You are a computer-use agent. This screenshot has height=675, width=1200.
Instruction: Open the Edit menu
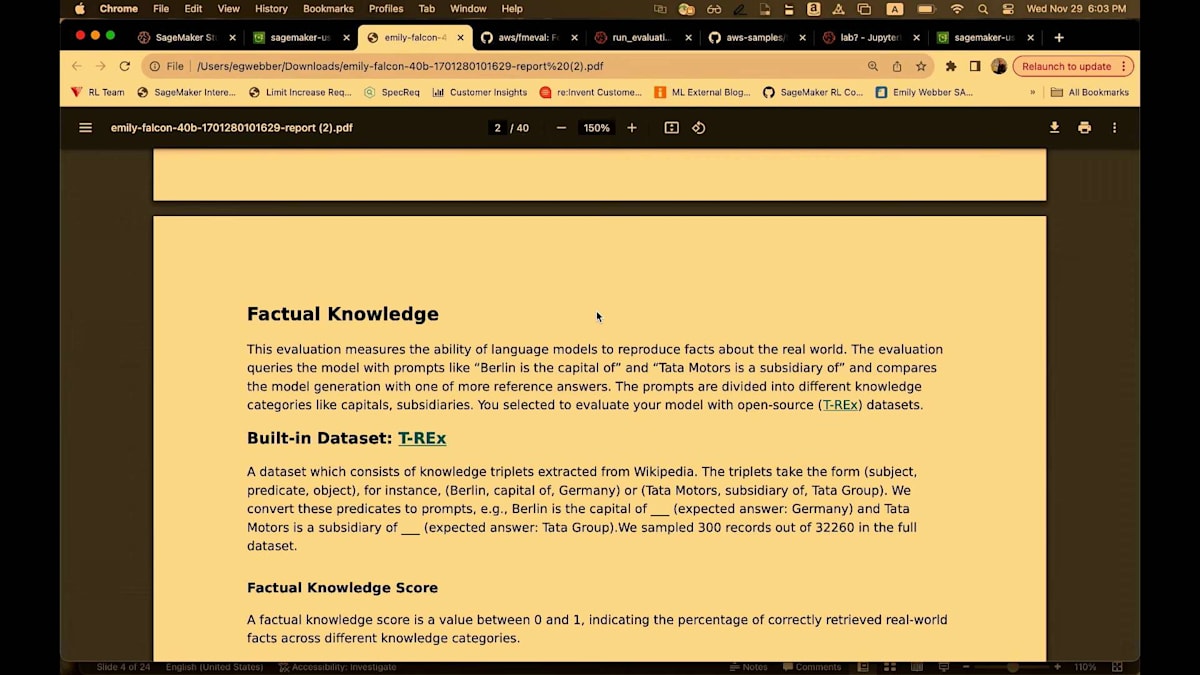tap(193, 9)
